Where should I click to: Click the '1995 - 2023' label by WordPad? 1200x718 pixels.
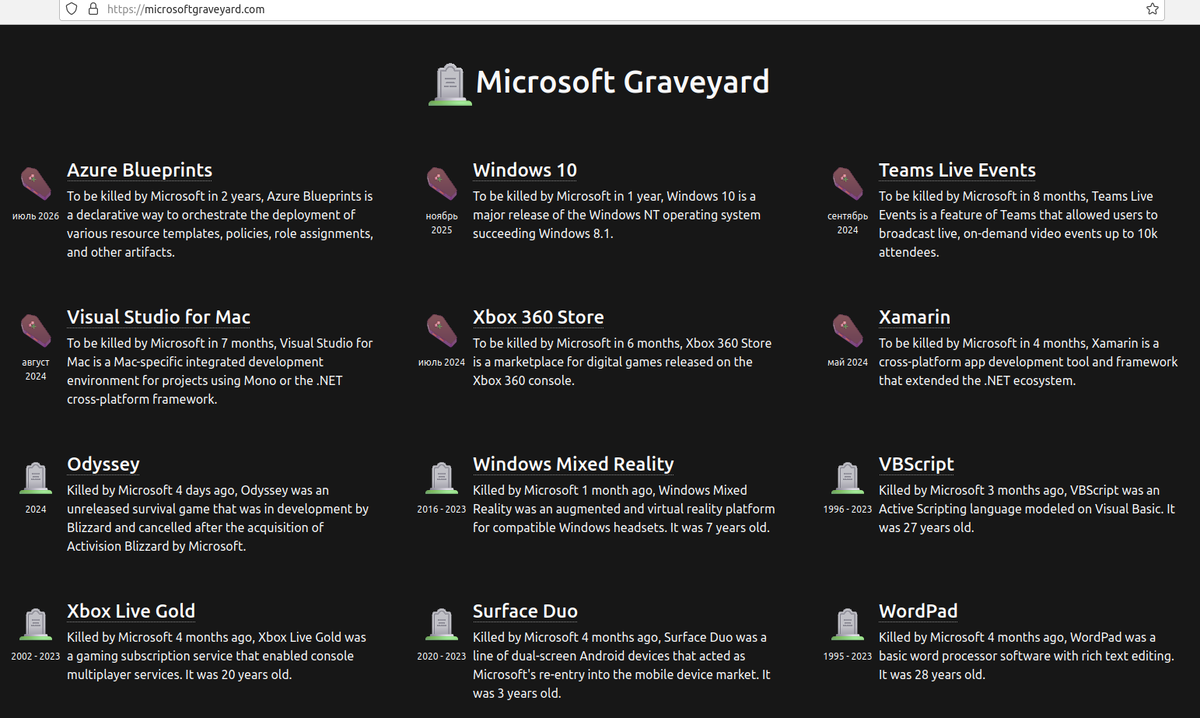848,657
